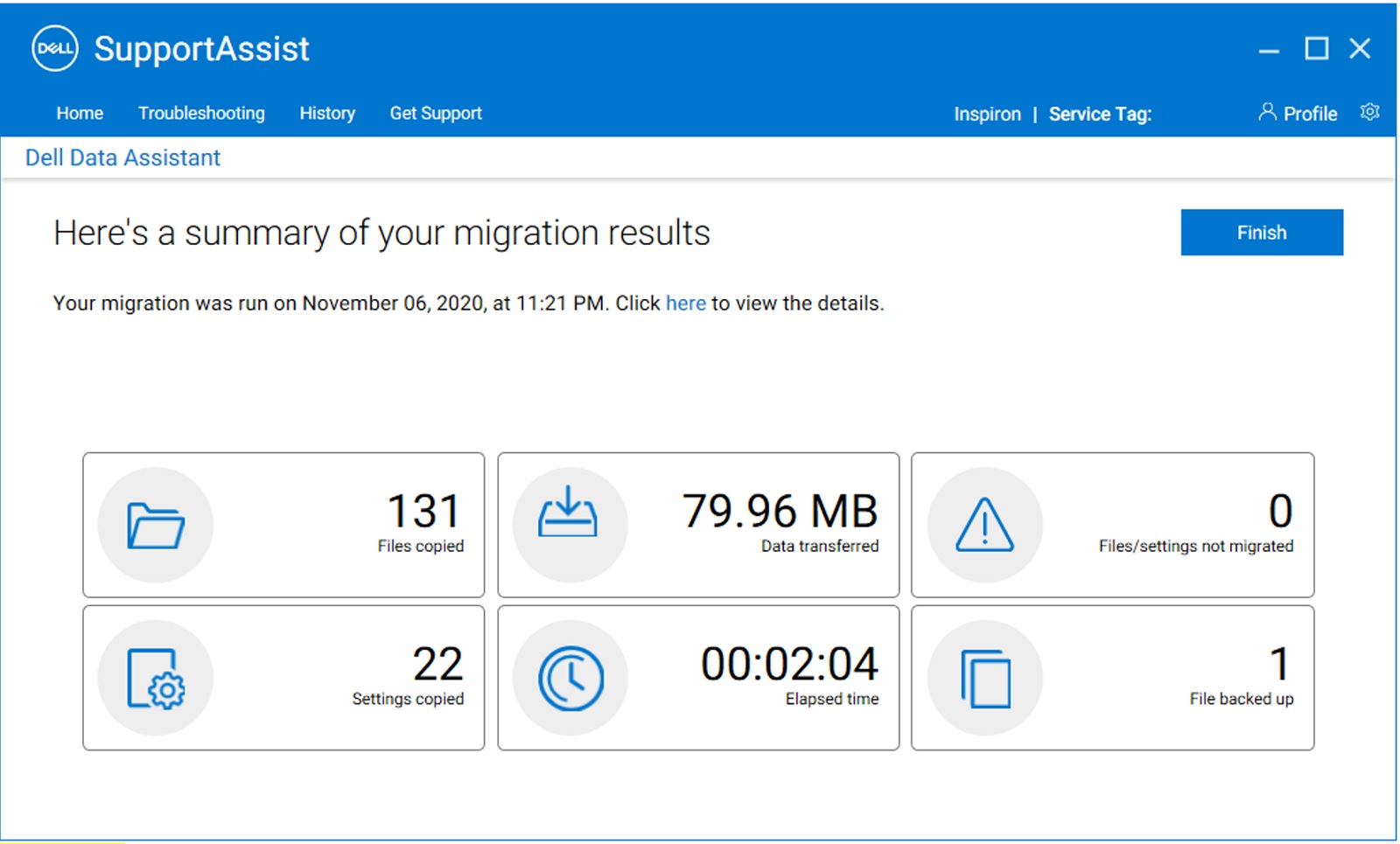Open the settings gear icon
1400x844 pixels.
(1368, 112)
